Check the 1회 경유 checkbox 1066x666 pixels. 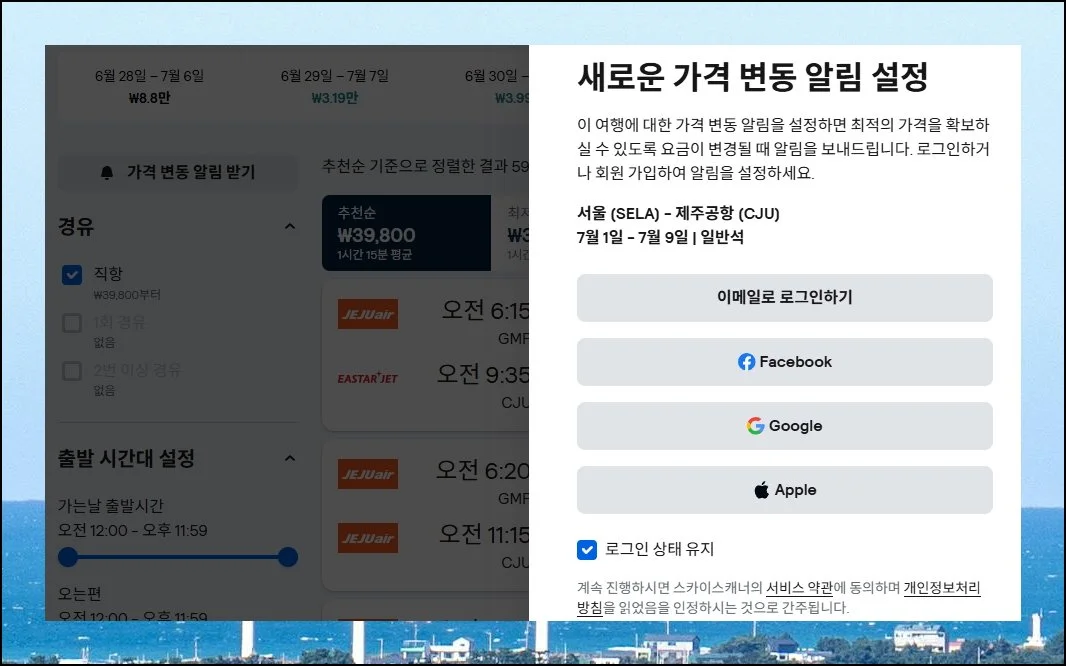(72, 323)
